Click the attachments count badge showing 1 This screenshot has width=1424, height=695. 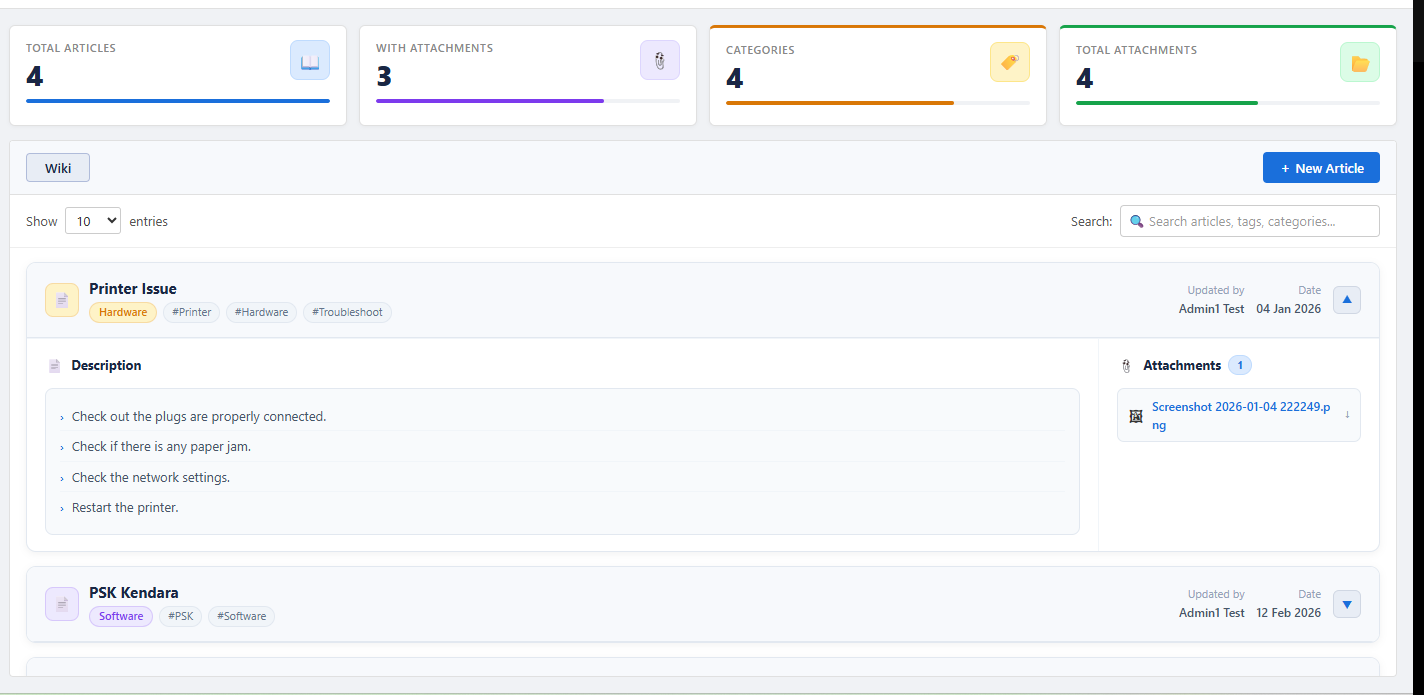(x=1240, y=365)
